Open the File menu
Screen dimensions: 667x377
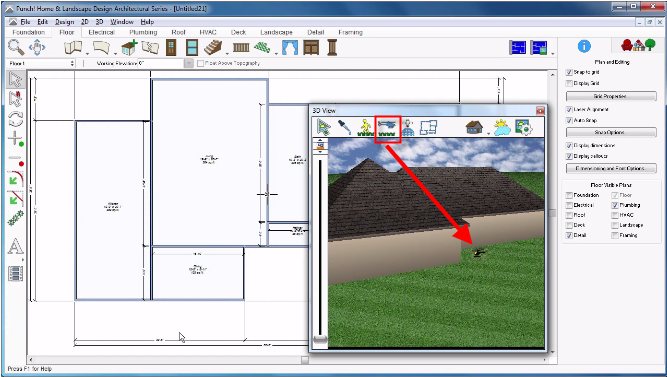(25, 22)
